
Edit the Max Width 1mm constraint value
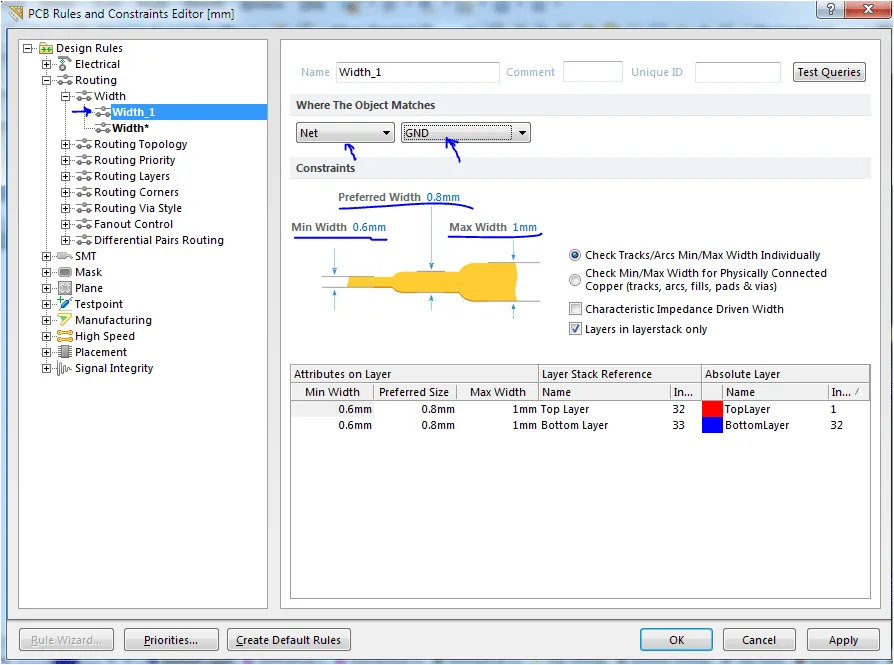525,227
